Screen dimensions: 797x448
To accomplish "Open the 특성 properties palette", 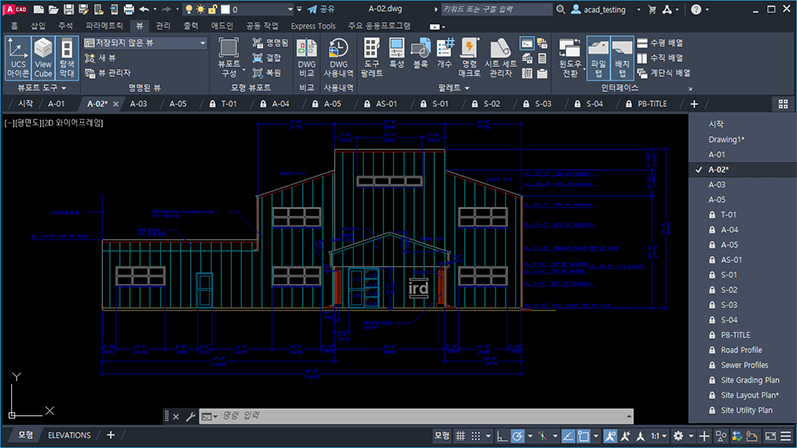I will pyautogui.click(x=396, y=56).
